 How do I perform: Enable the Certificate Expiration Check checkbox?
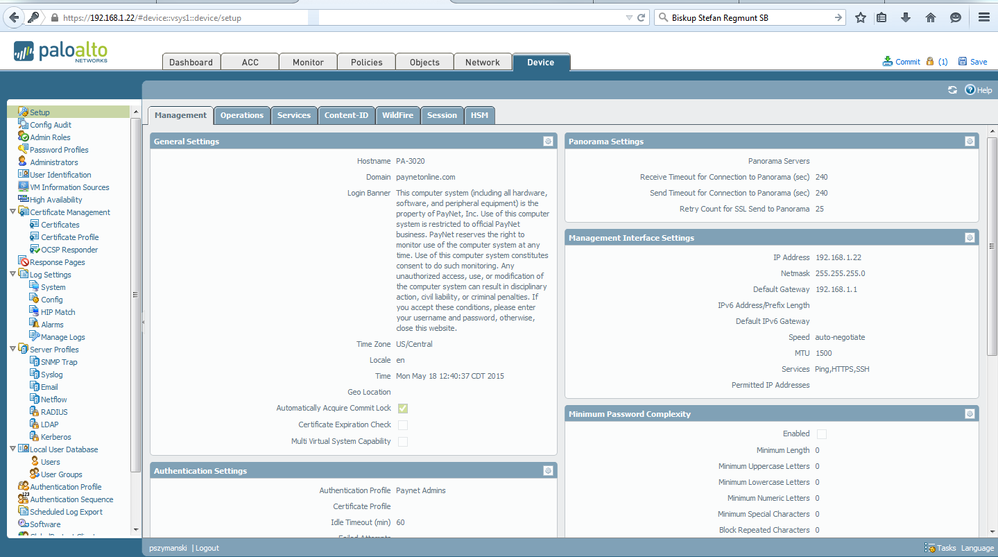[403, 425]
